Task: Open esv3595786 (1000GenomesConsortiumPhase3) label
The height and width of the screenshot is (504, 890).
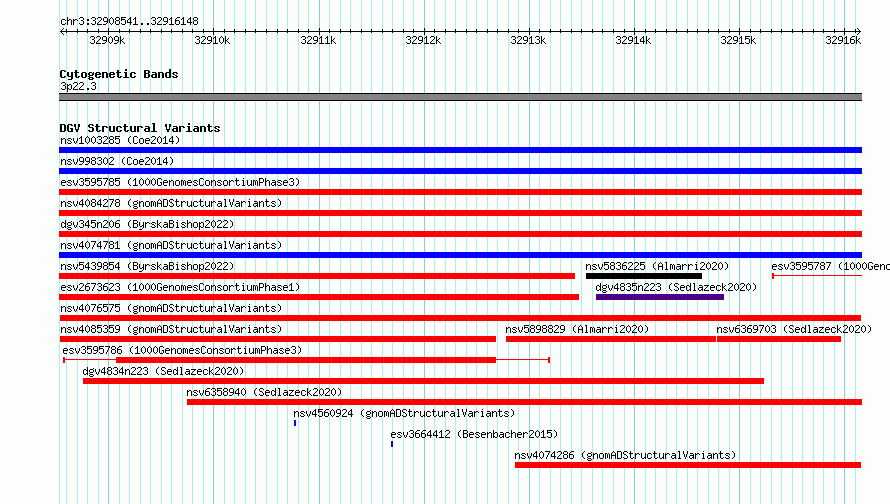Action: (x=182, y=350)
